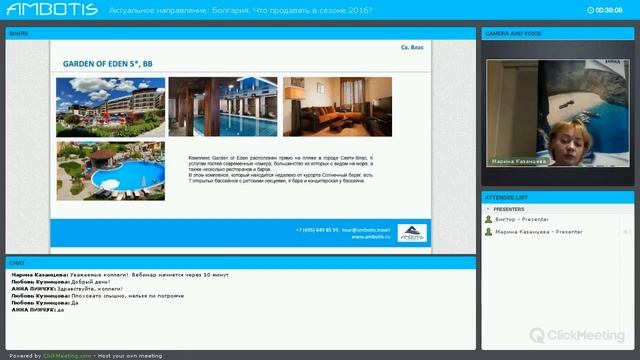Click the ATTENDEE LIST panel header
The height and width of the screenshot is (360, 640).
point(558,198)
